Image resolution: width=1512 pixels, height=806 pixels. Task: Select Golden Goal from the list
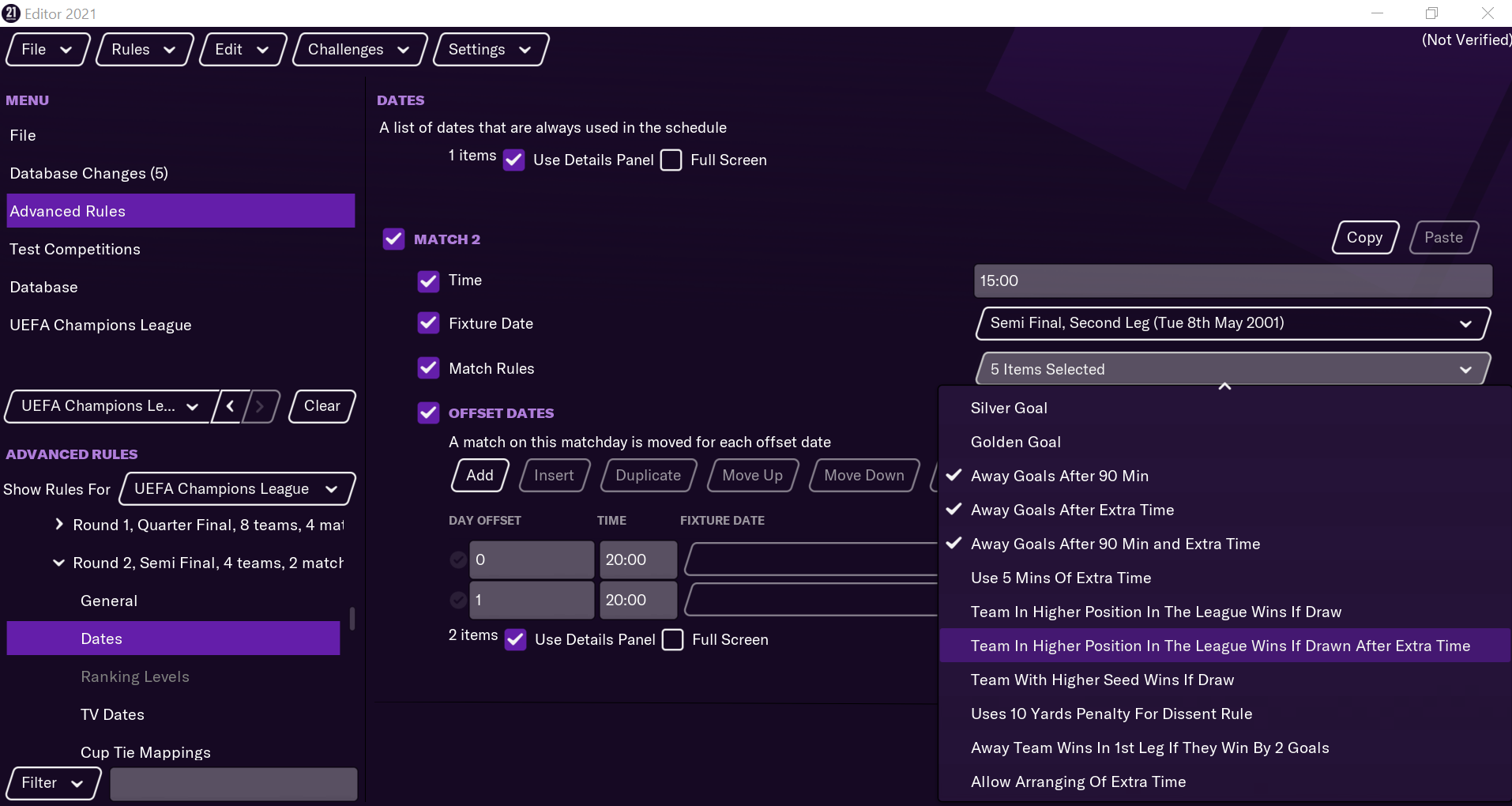click(1015, 442)
